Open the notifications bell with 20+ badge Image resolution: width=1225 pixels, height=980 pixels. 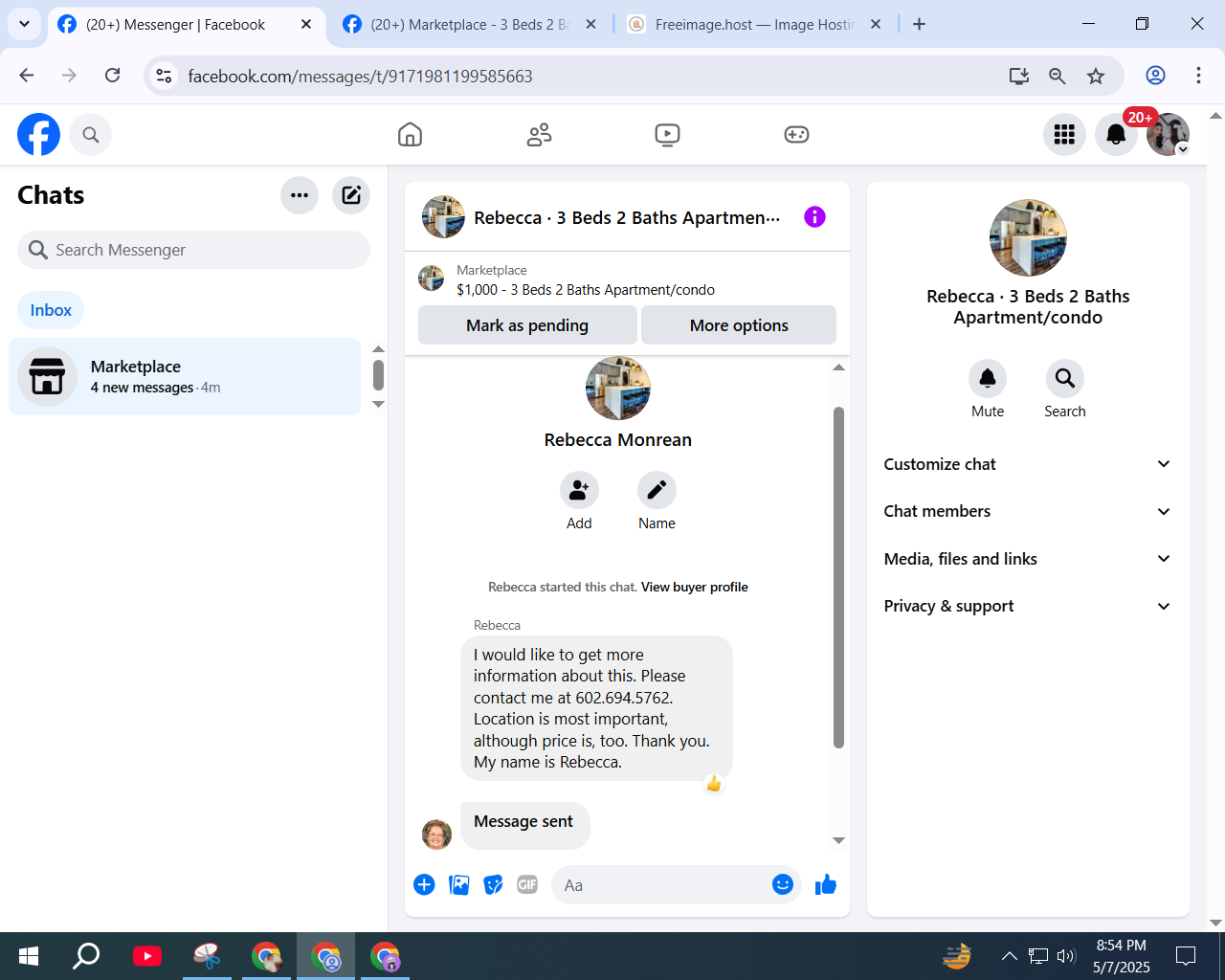(x=1116, y=135)
